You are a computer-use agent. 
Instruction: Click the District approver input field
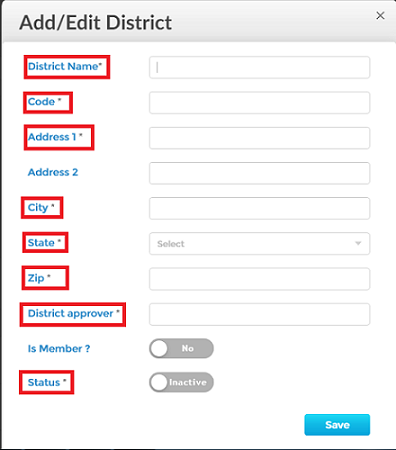259,314
